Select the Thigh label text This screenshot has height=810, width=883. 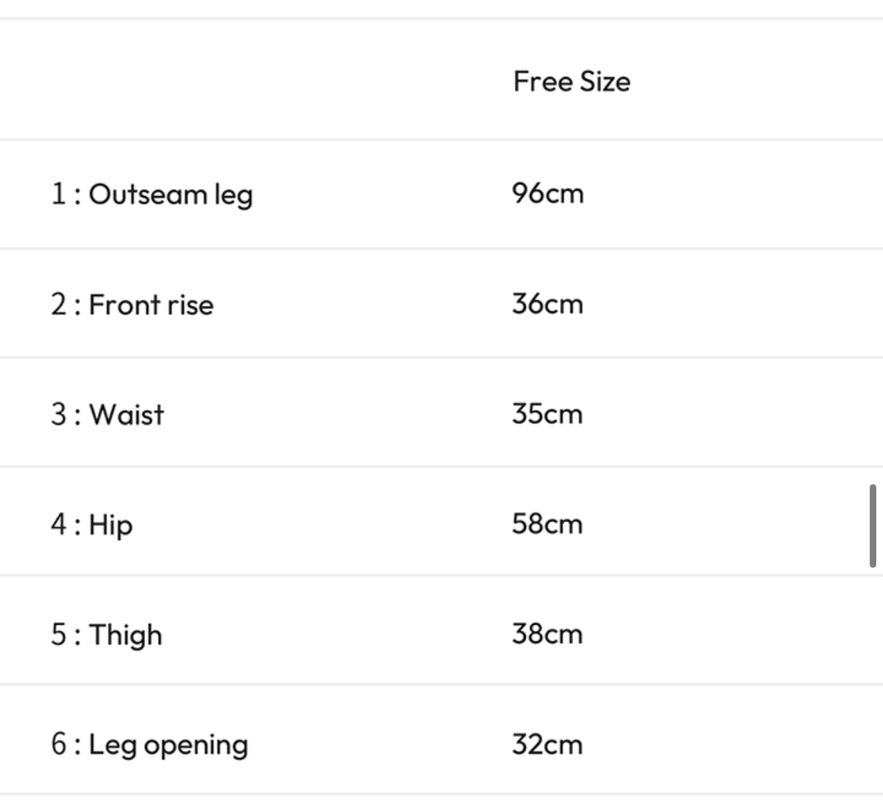125,635
